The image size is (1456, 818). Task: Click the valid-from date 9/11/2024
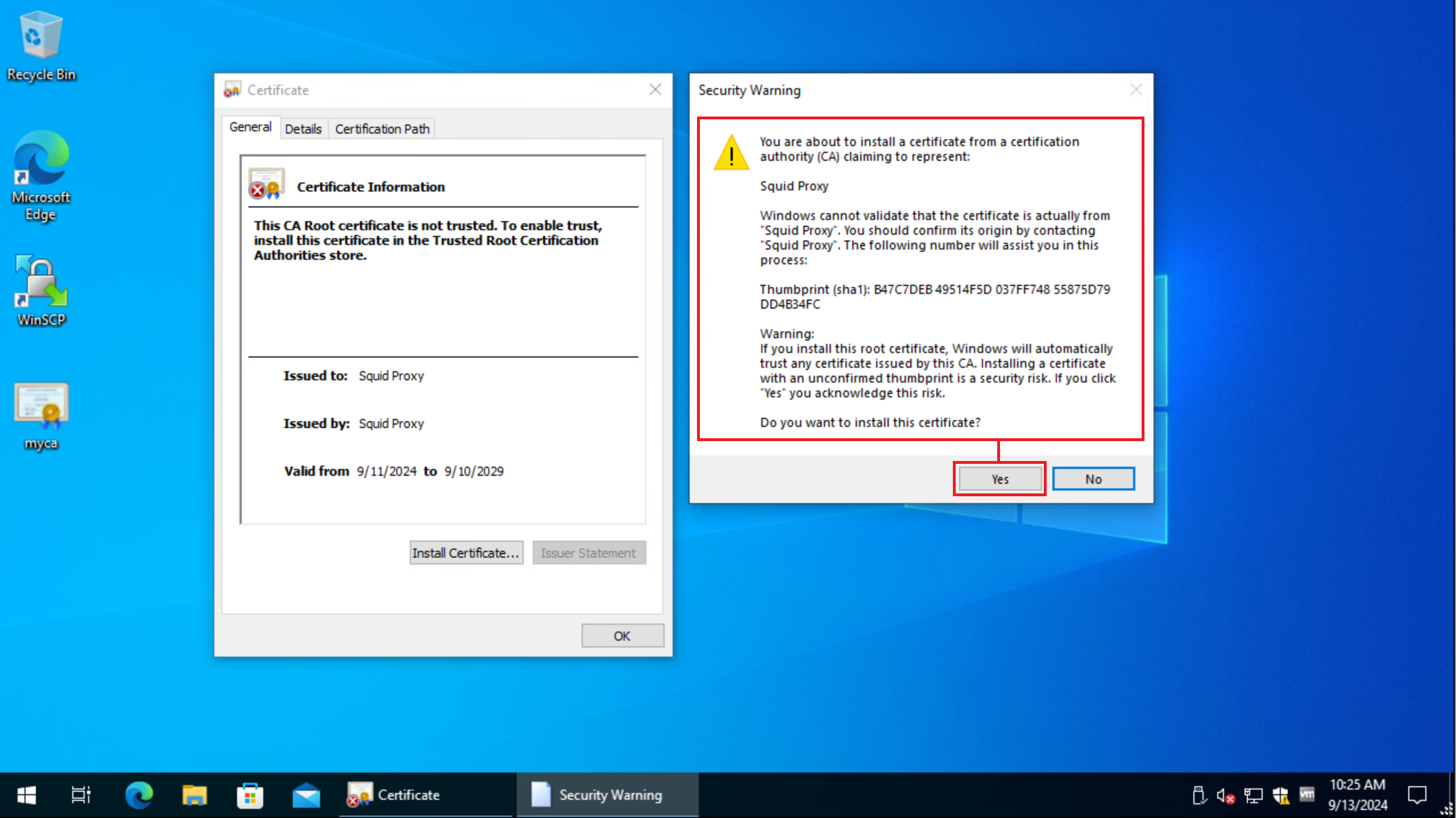tap(387, 471)
